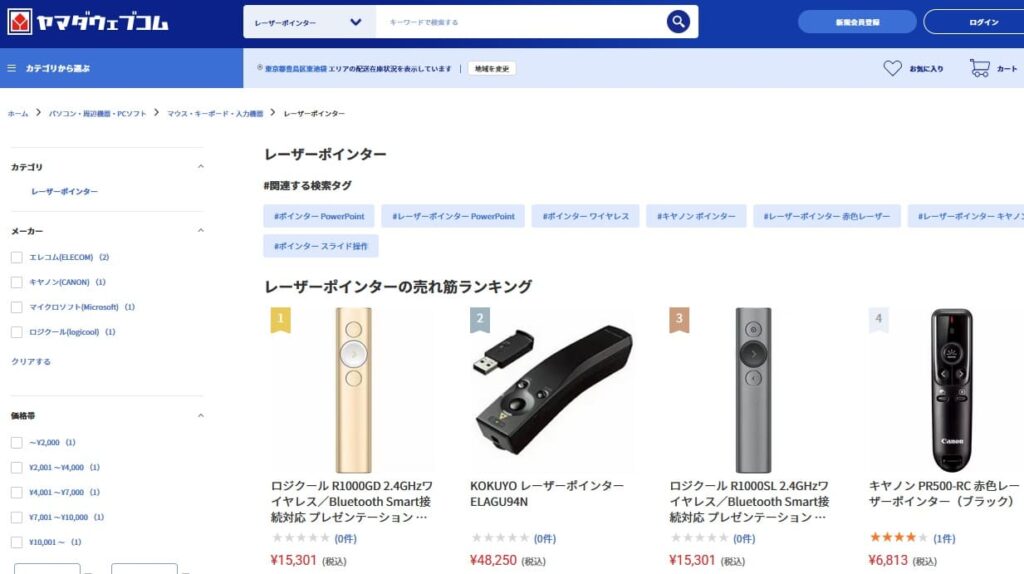Check the ELECOM maker checkbox

pyautogui.click(x=16, y=257)
